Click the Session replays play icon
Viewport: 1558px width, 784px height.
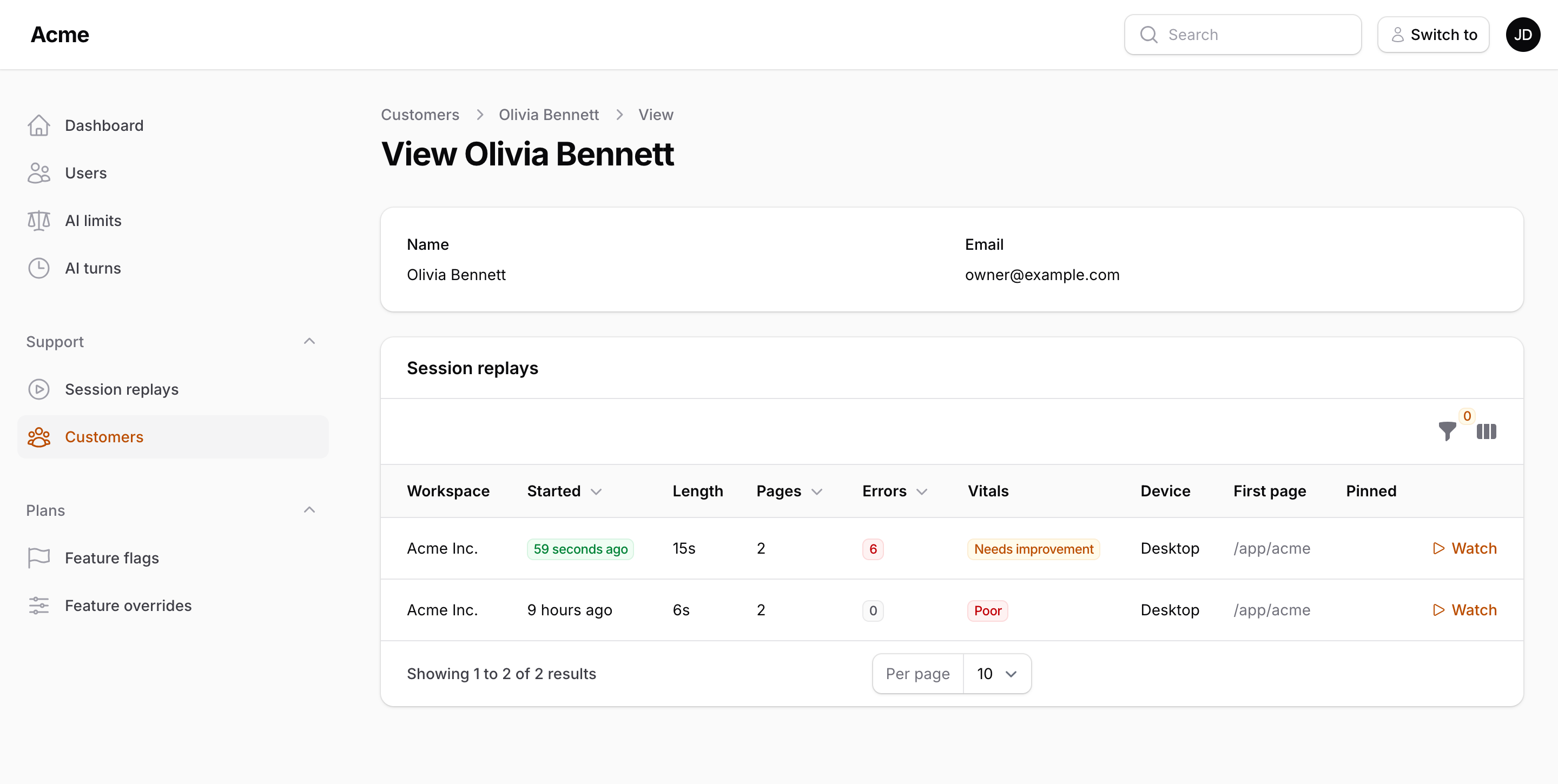(x=39, y=389)
